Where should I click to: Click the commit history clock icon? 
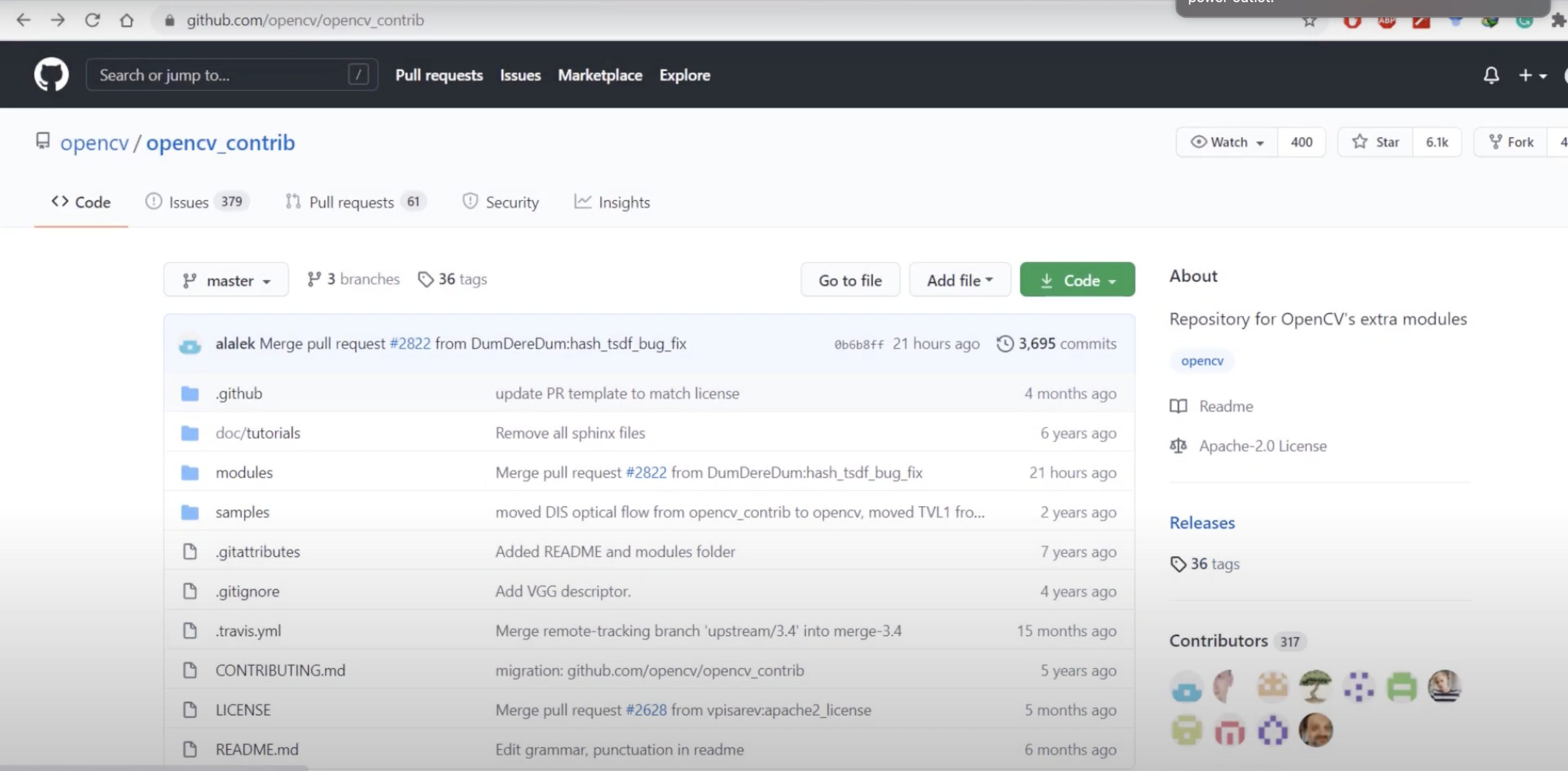point(1005,344)
